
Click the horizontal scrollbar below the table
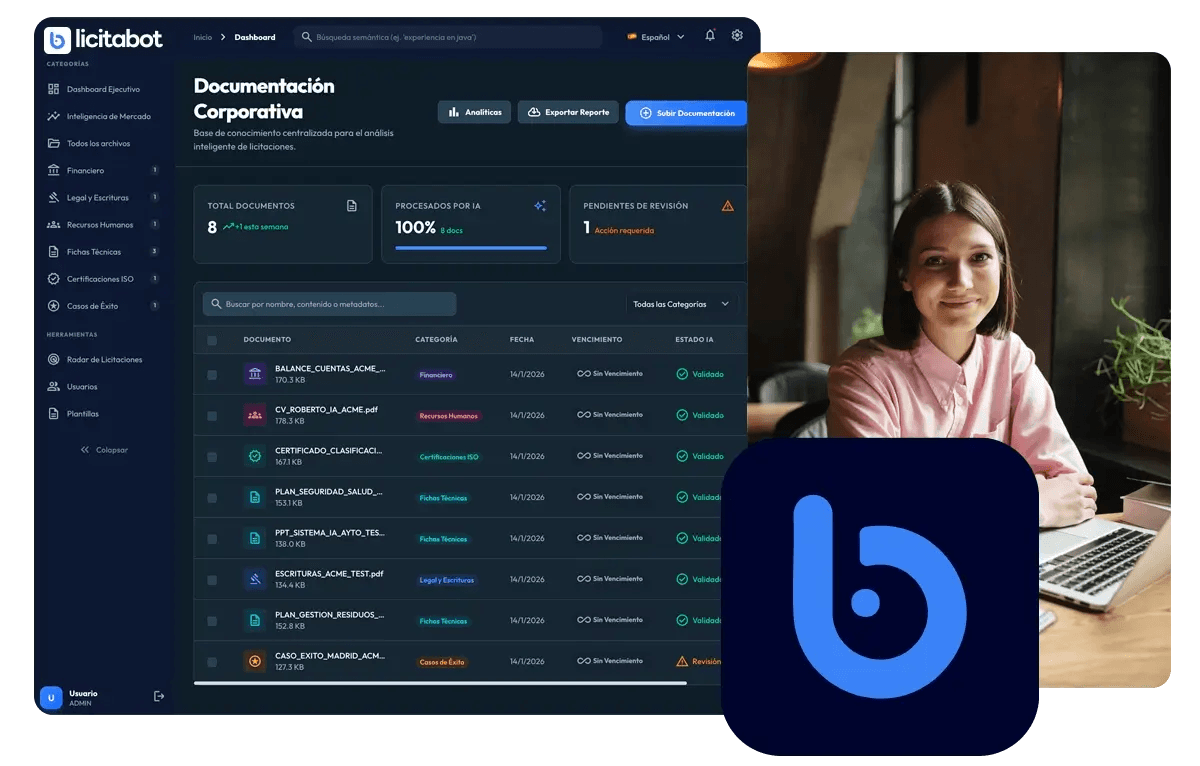(x=440, y=683)
